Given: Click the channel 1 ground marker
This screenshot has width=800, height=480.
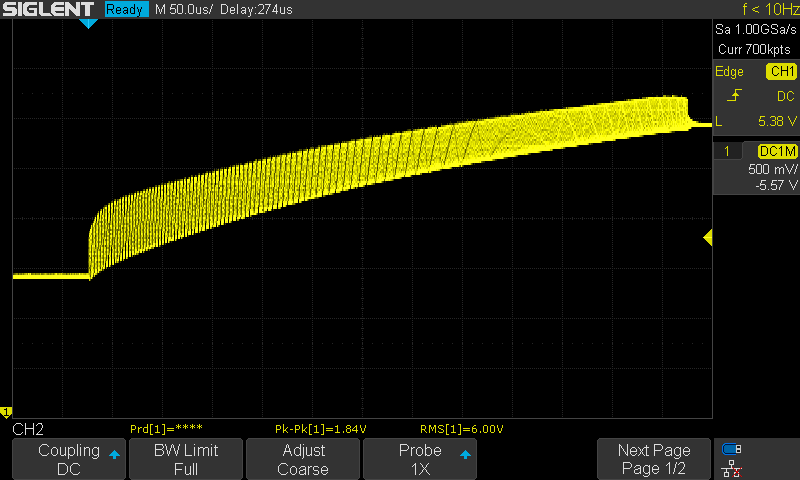Looking at the screenshot, I should pos(6,412).
